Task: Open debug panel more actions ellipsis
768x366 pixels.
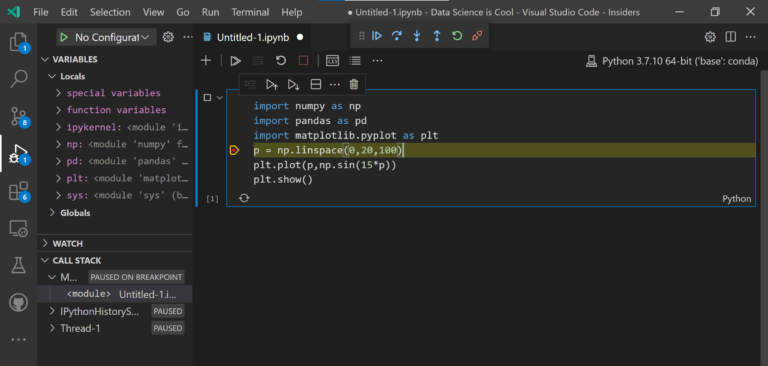Action: [188, 37]
